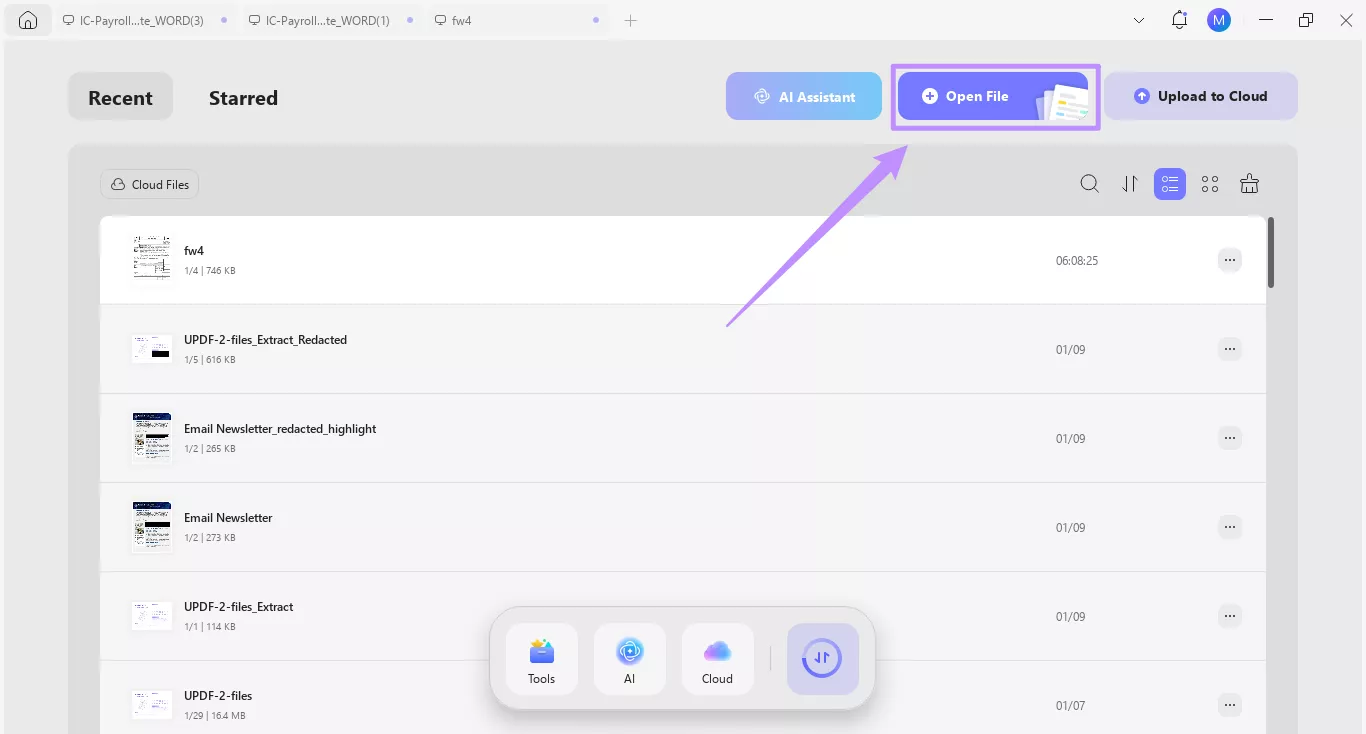
Task: Select the Email Newsletter file name
Action: [228, 518]
